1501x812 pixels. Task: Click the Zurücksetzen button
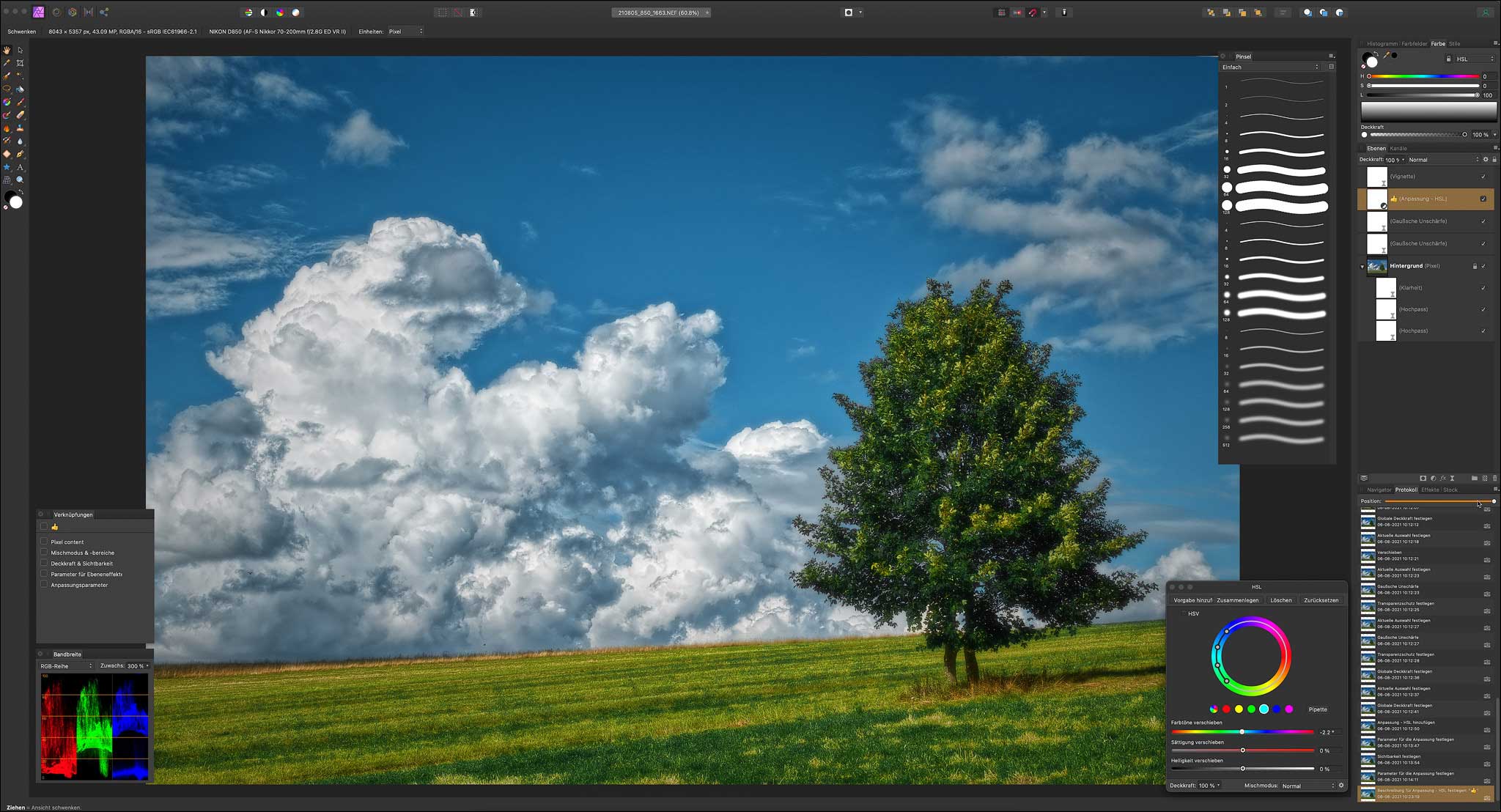tap(1321, 600)
